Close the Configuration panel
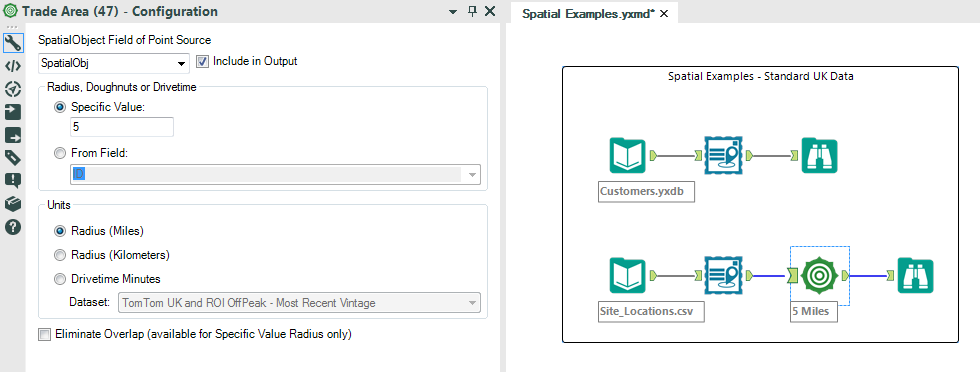The height and width of the screenshot is (372, 980). click(x=490, y=11)
